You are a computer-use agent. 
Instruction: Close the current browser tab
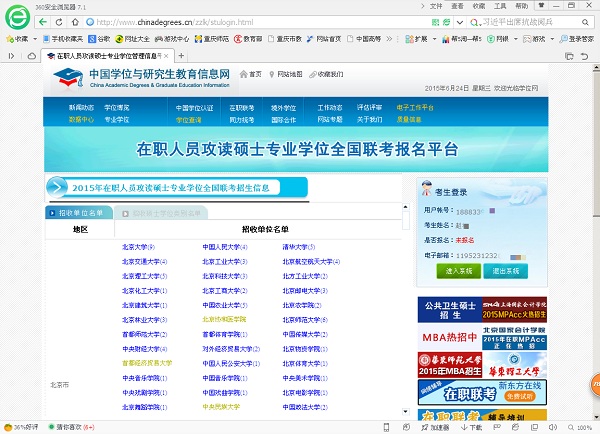coord(166,56)
